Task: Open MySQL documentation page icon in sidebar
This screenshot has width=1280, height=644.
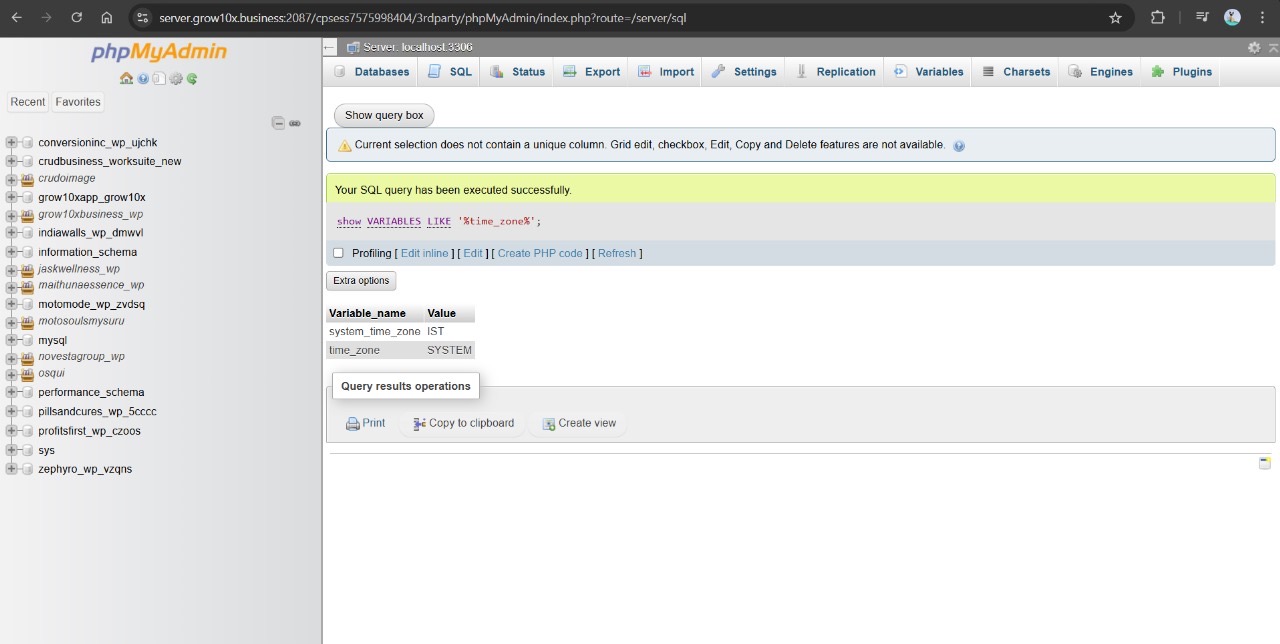Action: (159, 78)
